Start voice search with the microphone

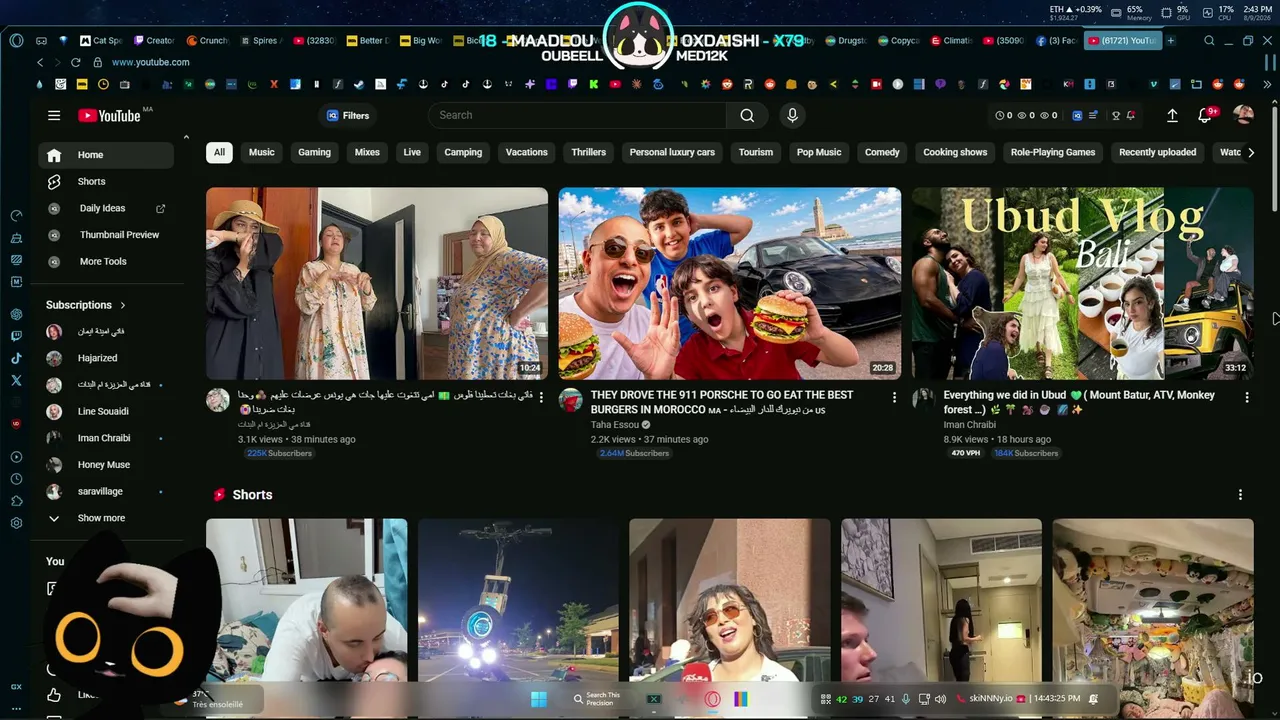point(792,115)
